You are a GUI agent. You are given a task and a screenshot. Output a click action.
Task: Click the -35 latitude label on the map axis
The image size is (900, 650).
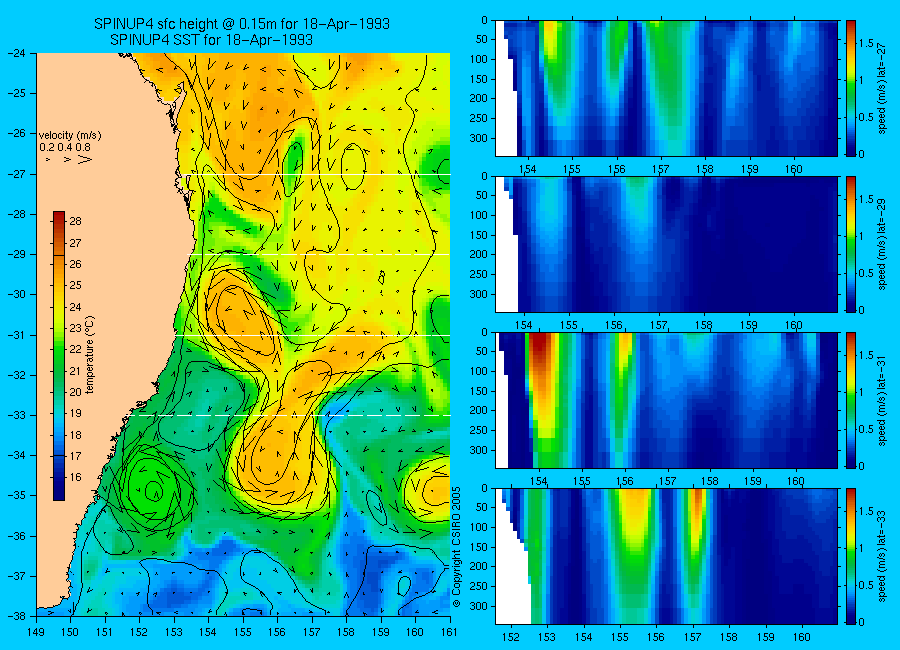point(16,495)
